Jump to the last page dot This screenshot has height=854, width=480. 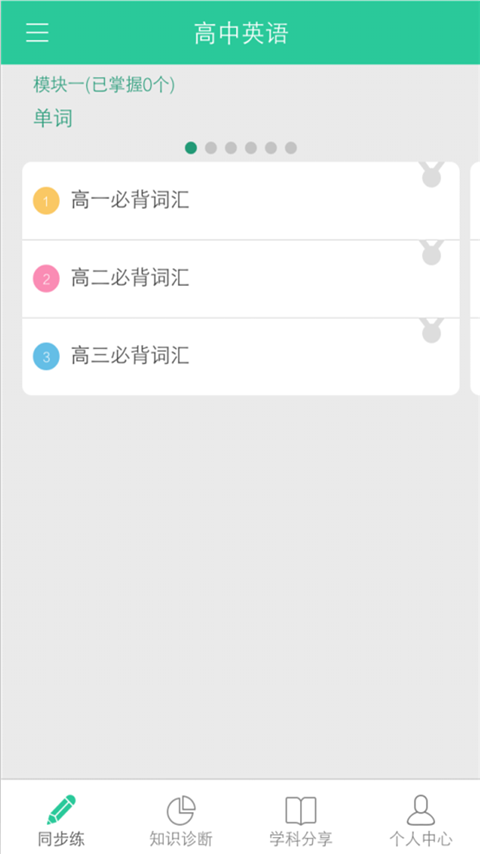(291, 148)
